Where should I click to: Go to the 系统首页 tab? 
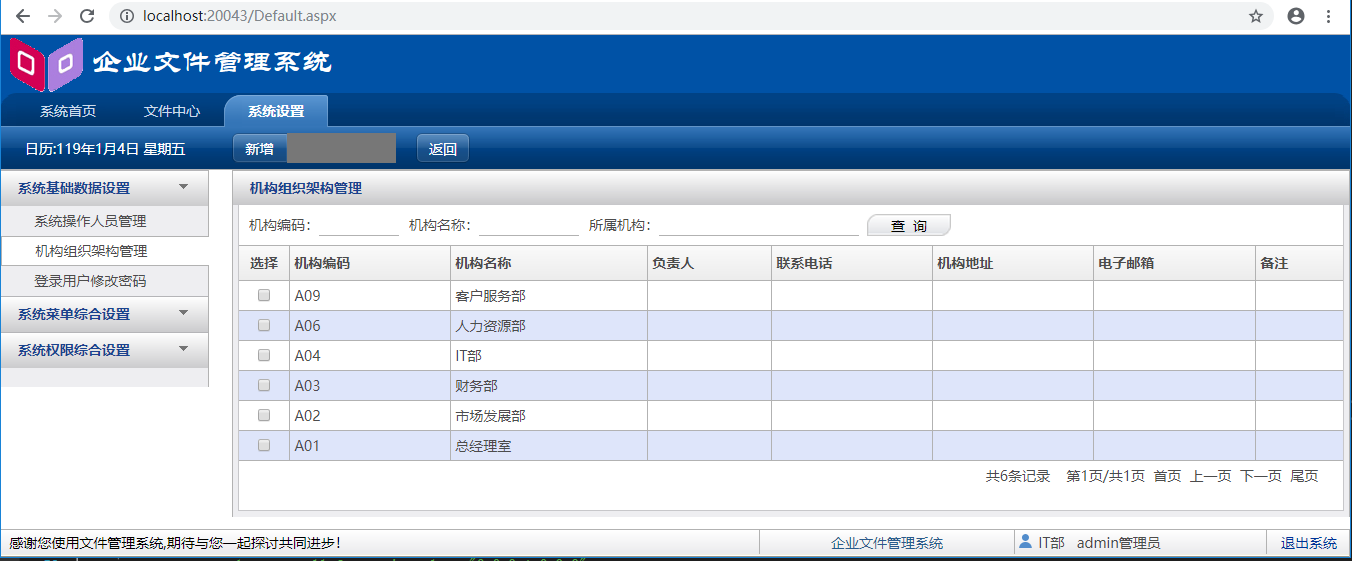point(68,111)
